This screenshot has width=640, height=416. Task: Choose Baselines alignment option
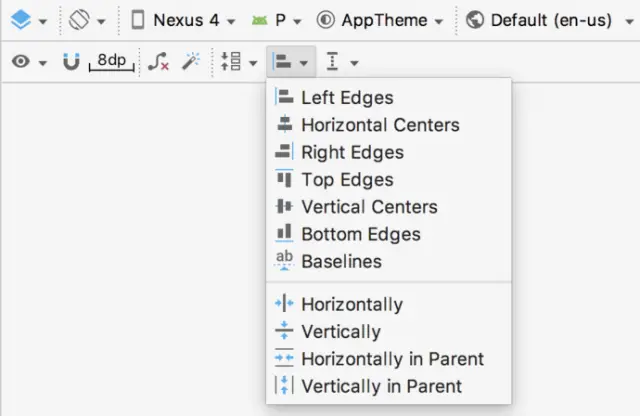tap(341, 262)
